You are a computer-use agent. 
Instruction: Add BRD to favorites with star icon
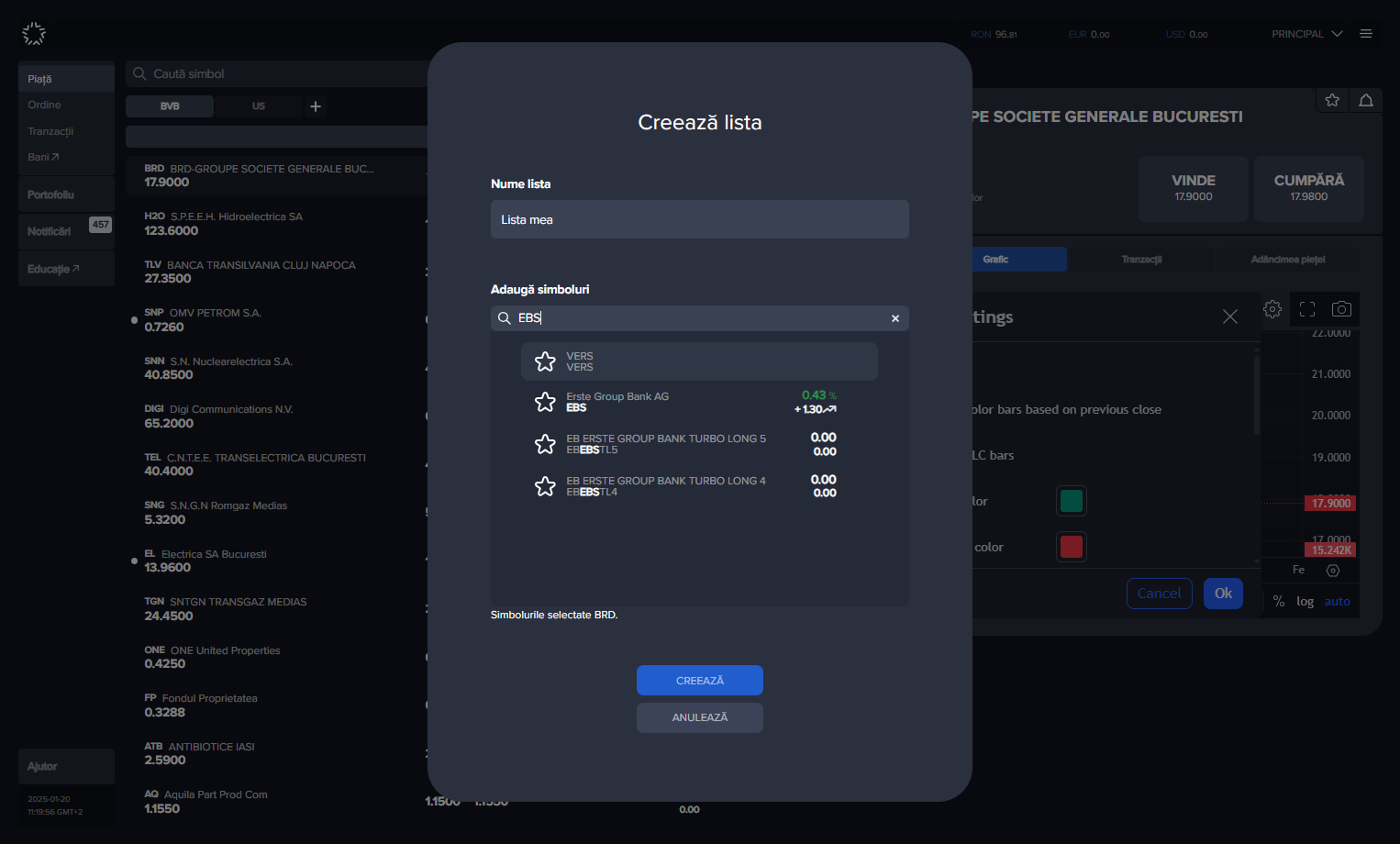(1332, 100)
